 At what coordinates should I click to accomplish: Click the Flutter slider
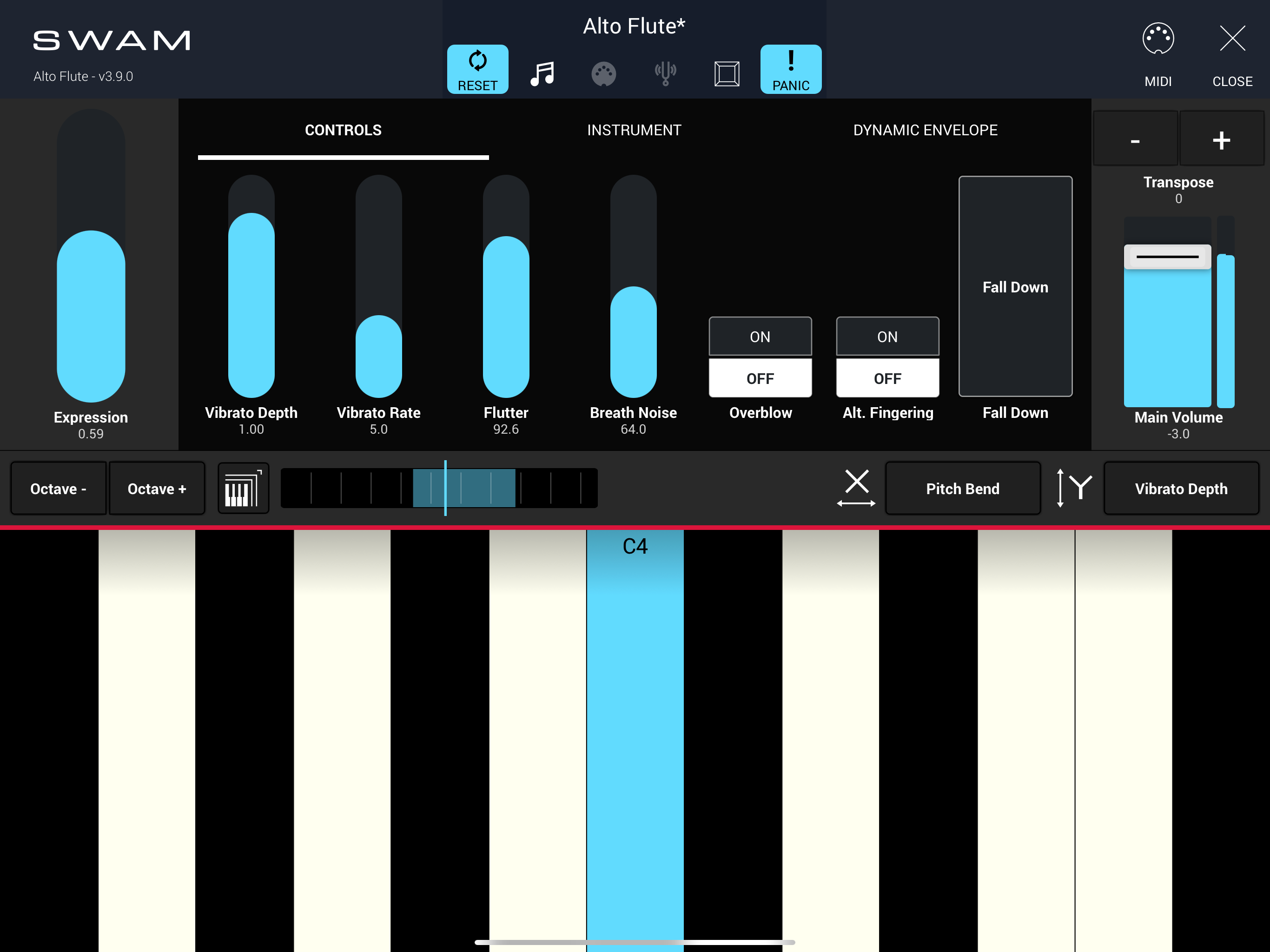pyautogui.click(x=506, y=286)
